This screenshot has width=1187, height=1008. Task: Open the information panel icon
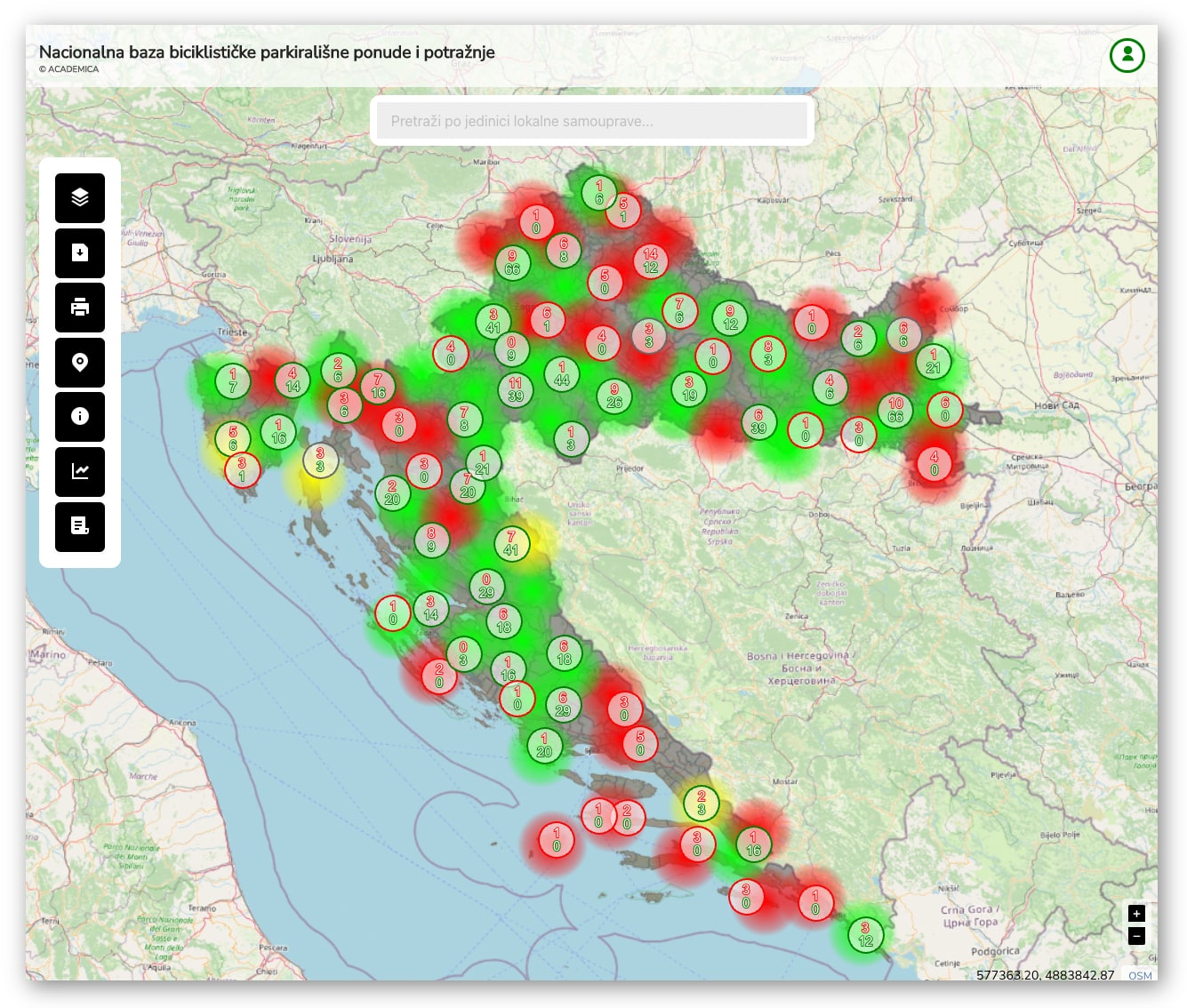(80, 416)
